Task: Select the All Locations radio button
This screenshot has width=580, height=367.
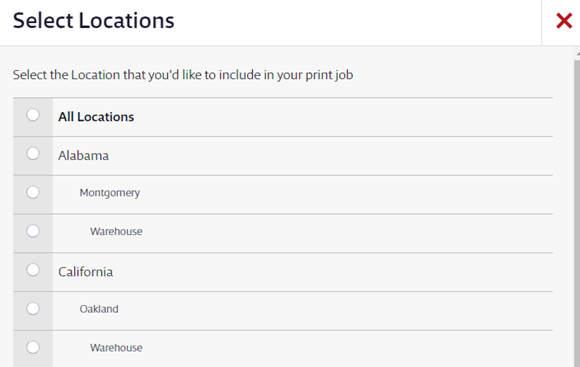Action: (33, 115)
